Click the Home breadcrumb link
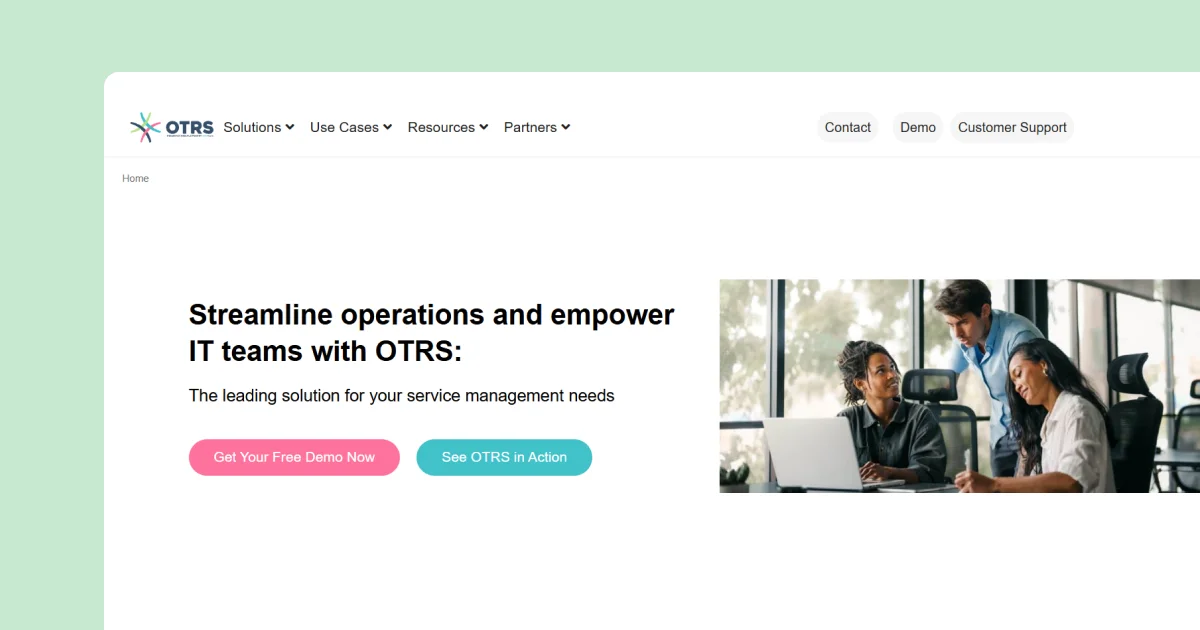1200x630 pixels. 135,178
